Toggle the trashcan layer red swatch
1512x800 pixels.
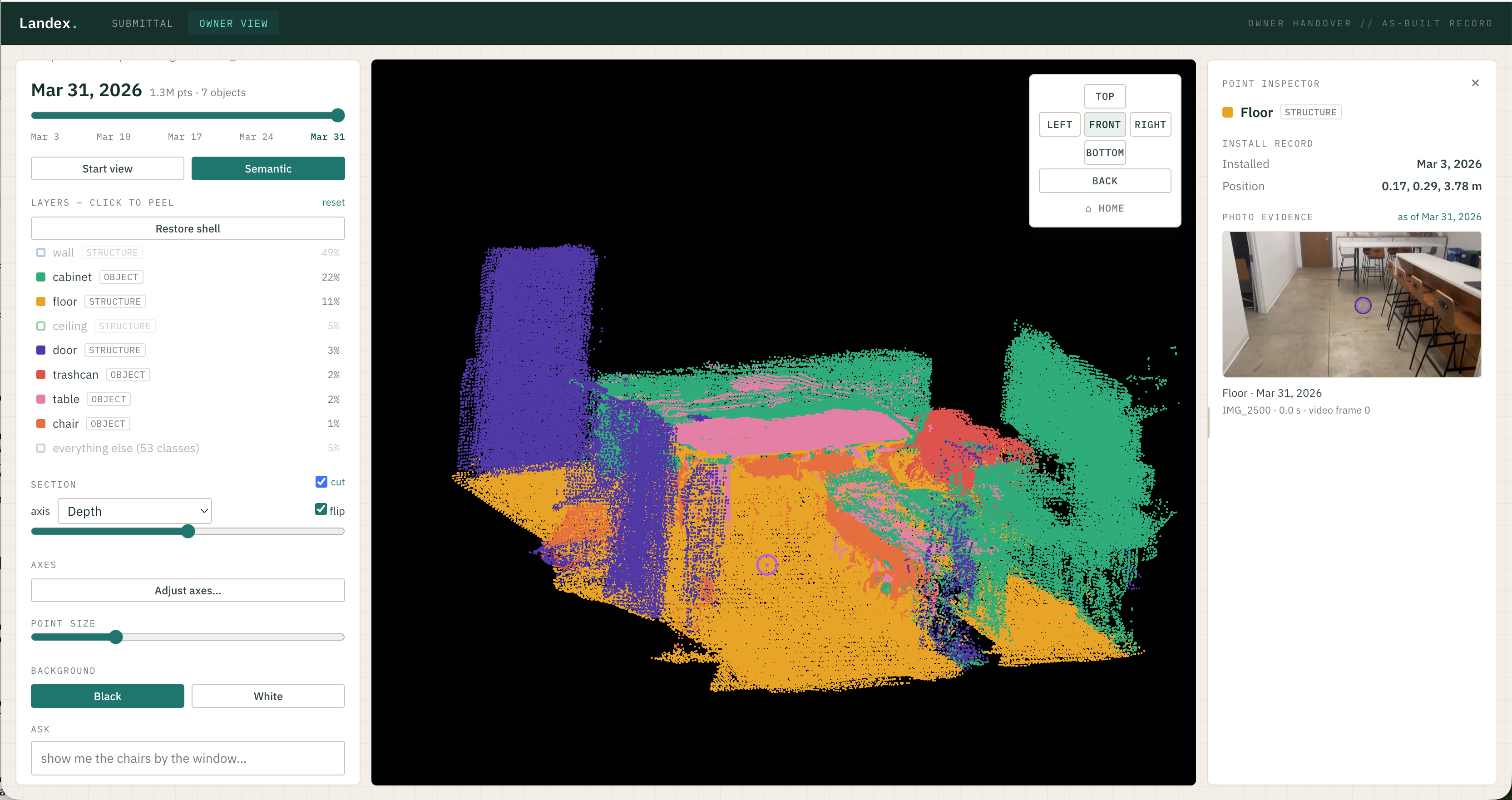pyautogui.click(x=40, y=375)
